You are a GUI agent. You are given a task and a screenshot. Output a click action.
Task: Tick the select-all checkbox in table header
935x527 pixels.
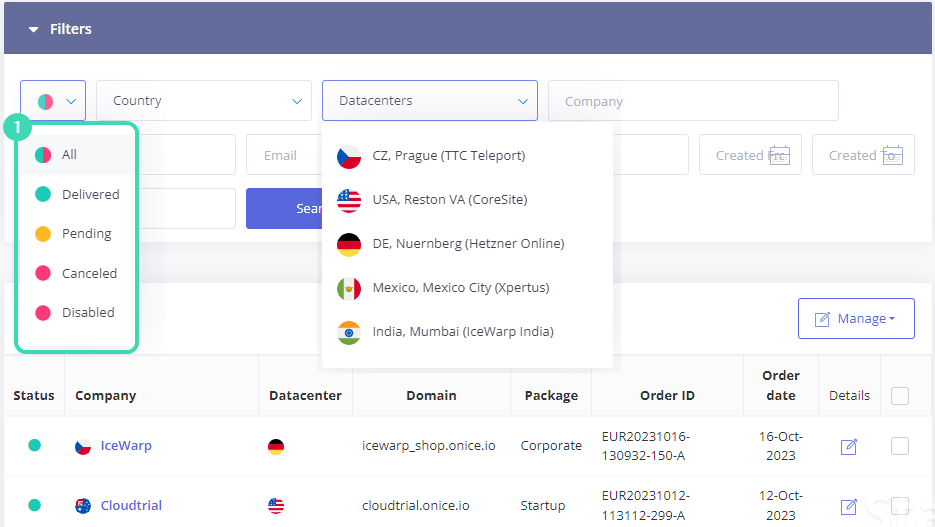(900, 396)
